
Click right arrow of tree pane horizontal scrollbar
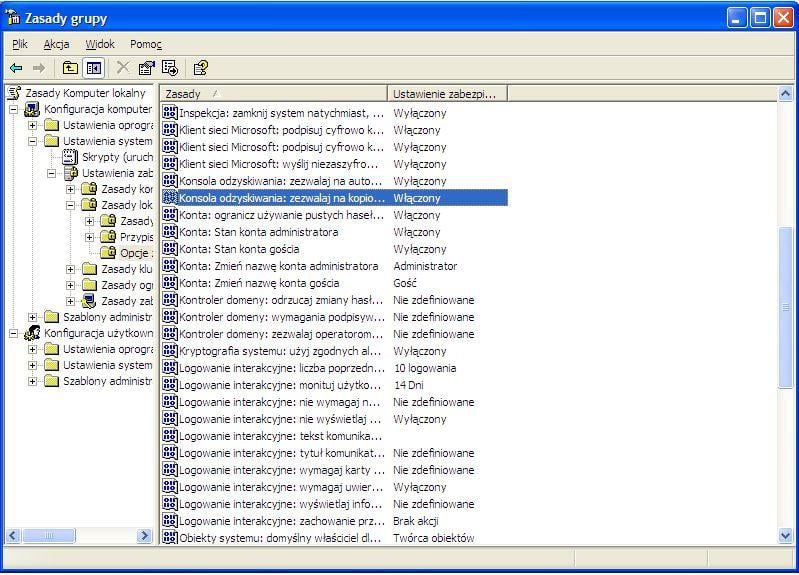[144, 536]
